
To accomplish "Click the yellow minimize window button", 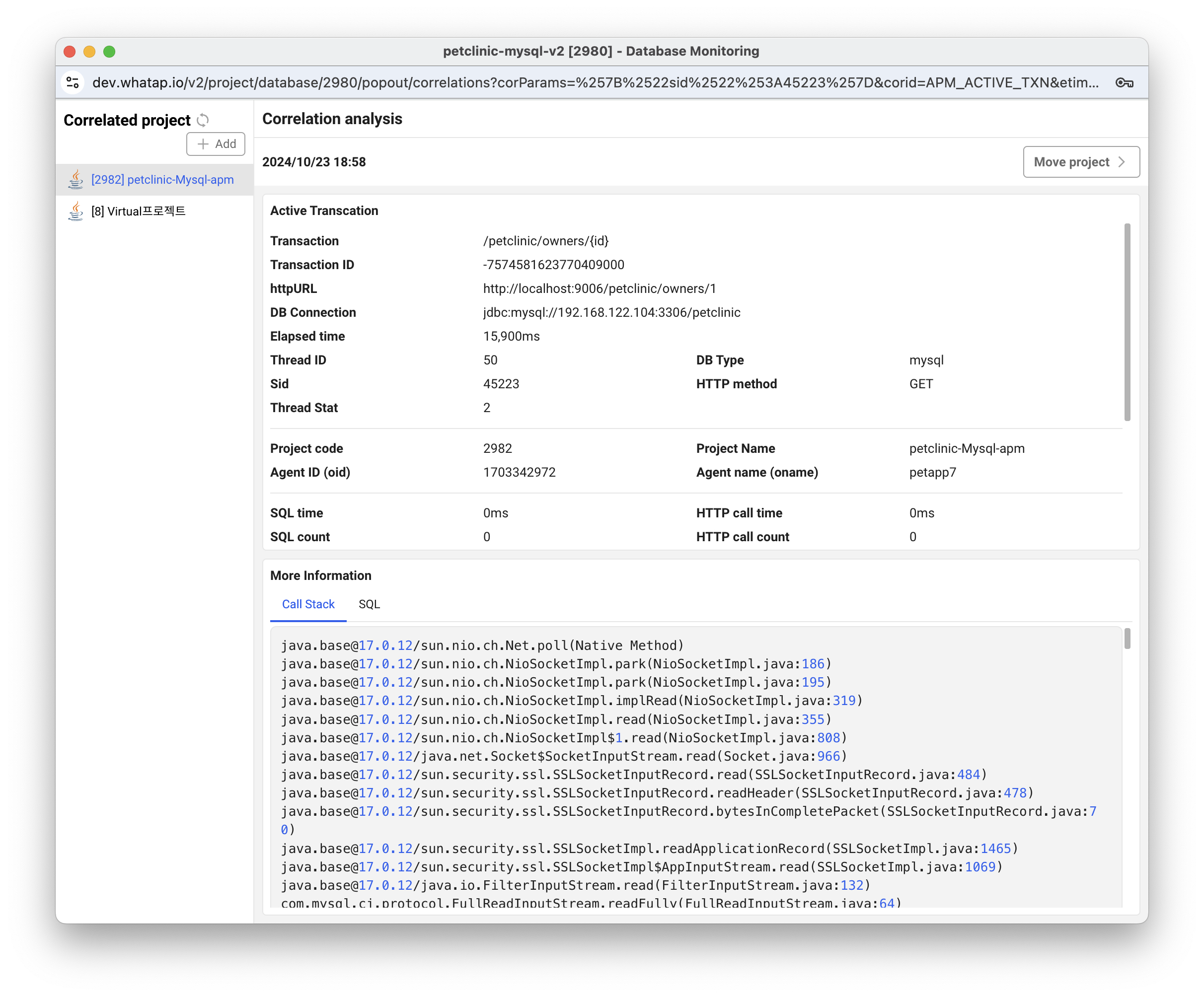I will pos(89,52).
